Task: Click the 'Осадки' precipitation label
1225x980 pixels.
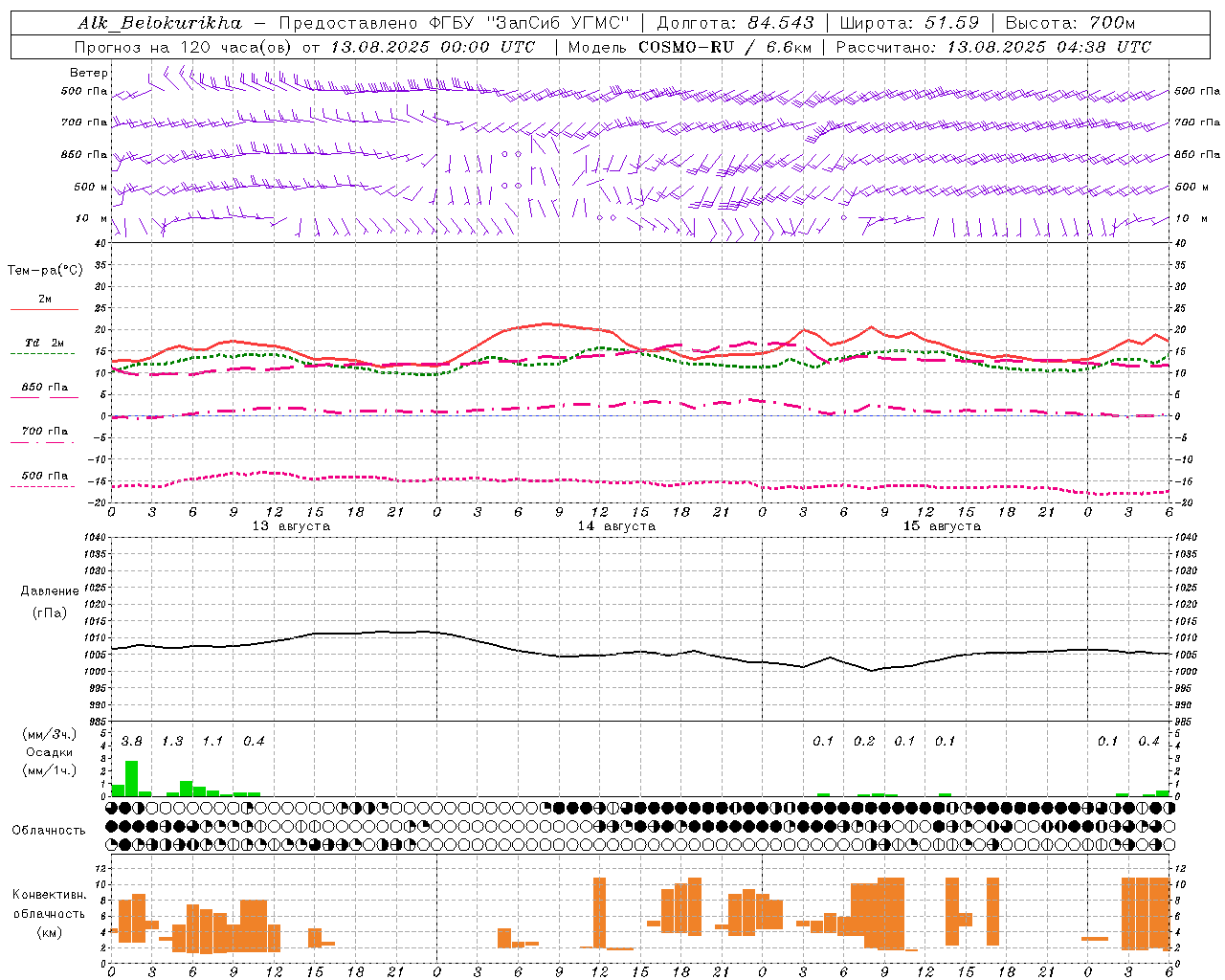Action: tap(49, 752)
